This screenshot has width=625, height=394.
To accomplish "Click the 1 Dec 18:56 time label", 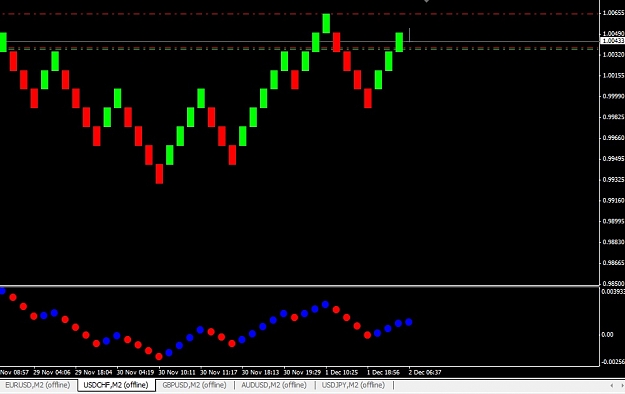I will (383, 372).
